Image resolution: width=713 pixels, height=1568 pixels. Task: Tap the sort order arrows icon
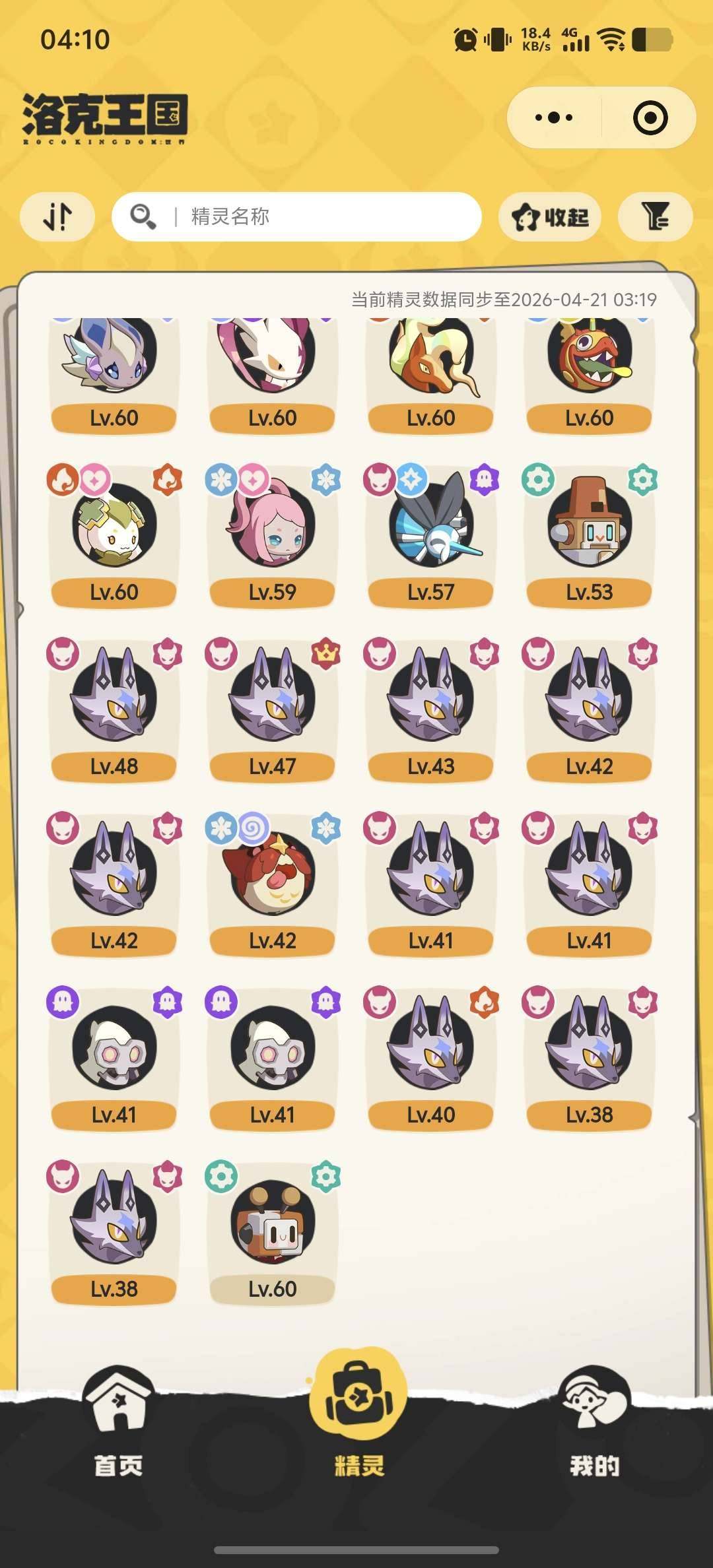pyautogui.click(x=57, y=216)
